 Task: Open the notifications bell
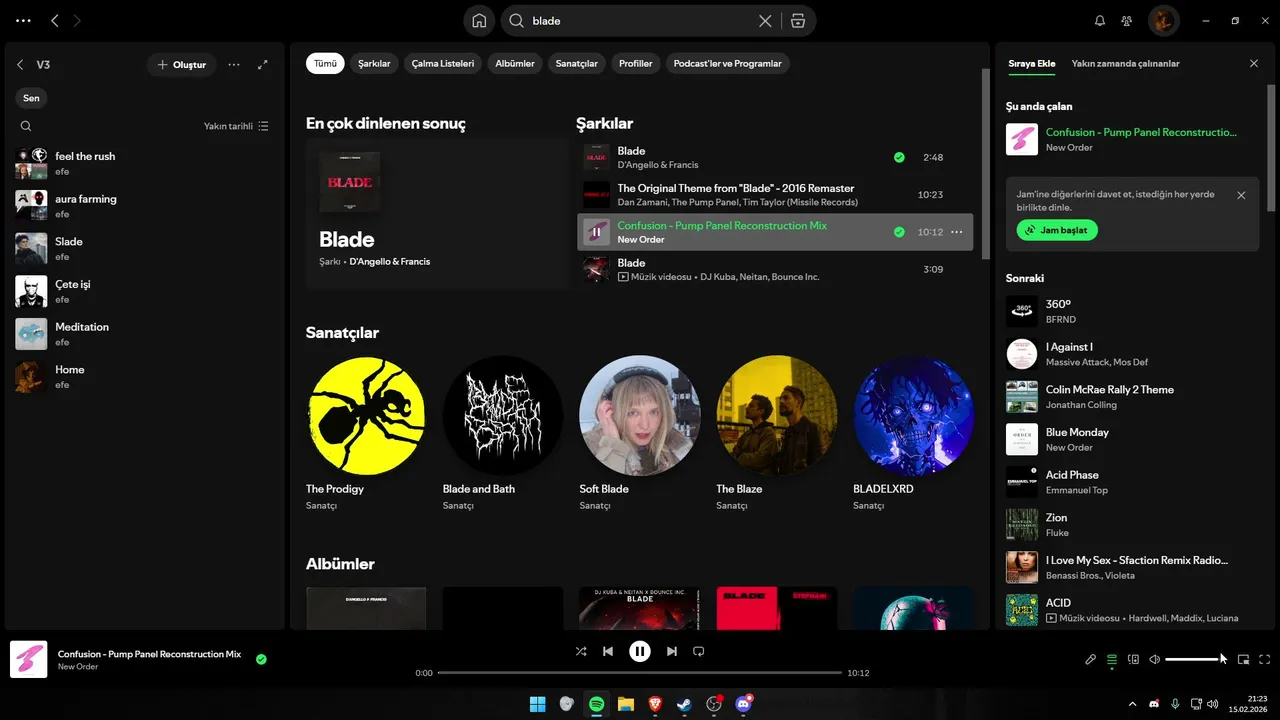[x=1100, y=20]
